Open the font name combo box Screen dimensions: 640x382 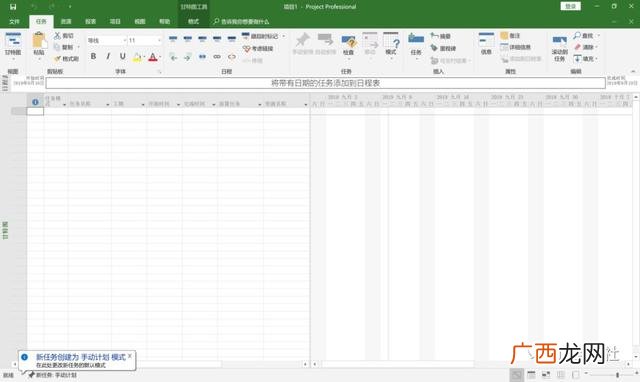pos(107,40)
